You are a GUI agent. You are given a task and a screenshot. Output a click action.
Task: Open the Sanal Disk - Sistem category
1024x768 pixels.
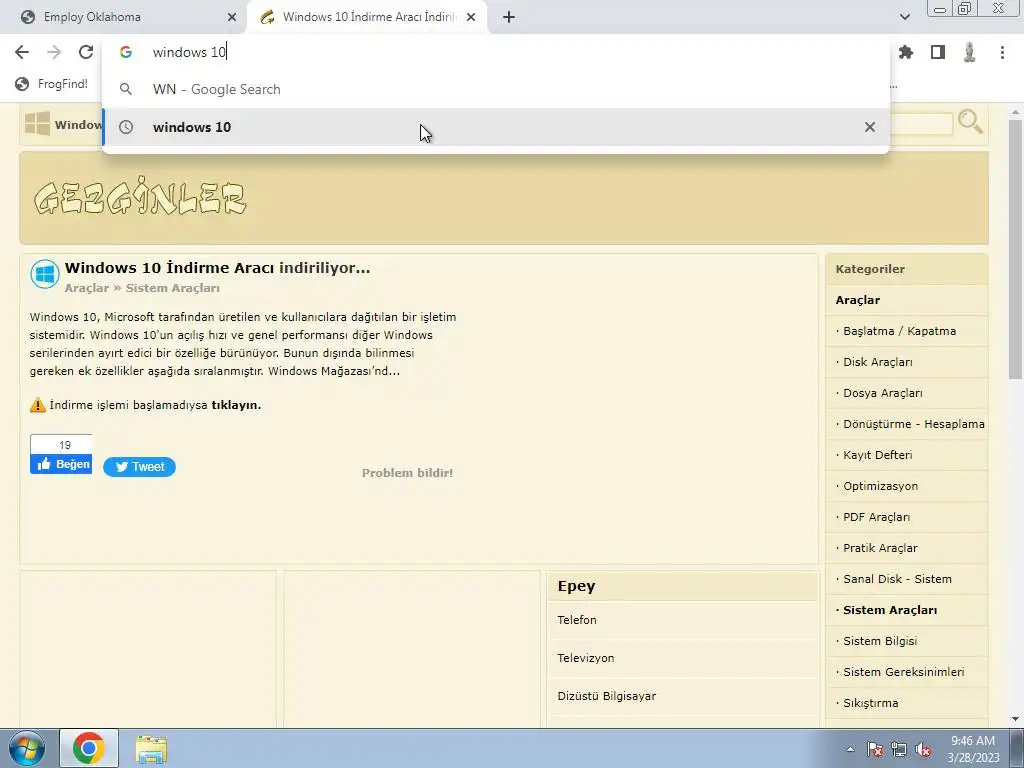coord(897,579)
